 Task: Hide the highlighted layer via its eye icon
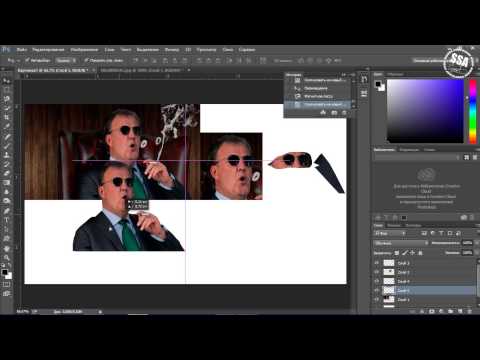(x=377, y=290)
